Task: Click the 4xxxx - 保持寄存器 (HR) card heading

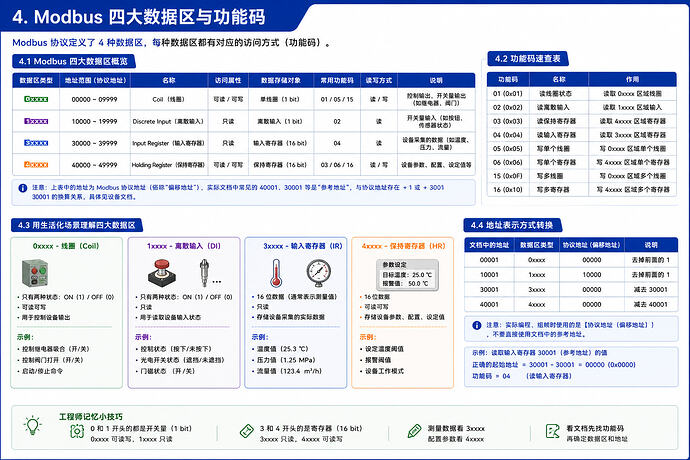Action: (x=404, y=246)
